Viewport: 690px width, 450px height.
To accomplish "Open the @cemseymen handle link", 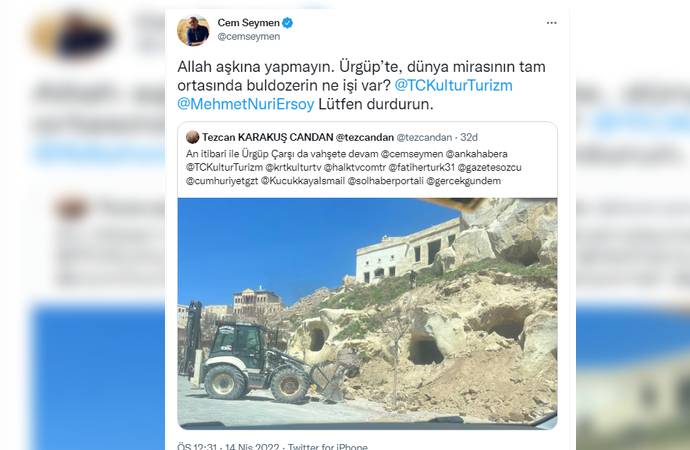I will 249,37.
